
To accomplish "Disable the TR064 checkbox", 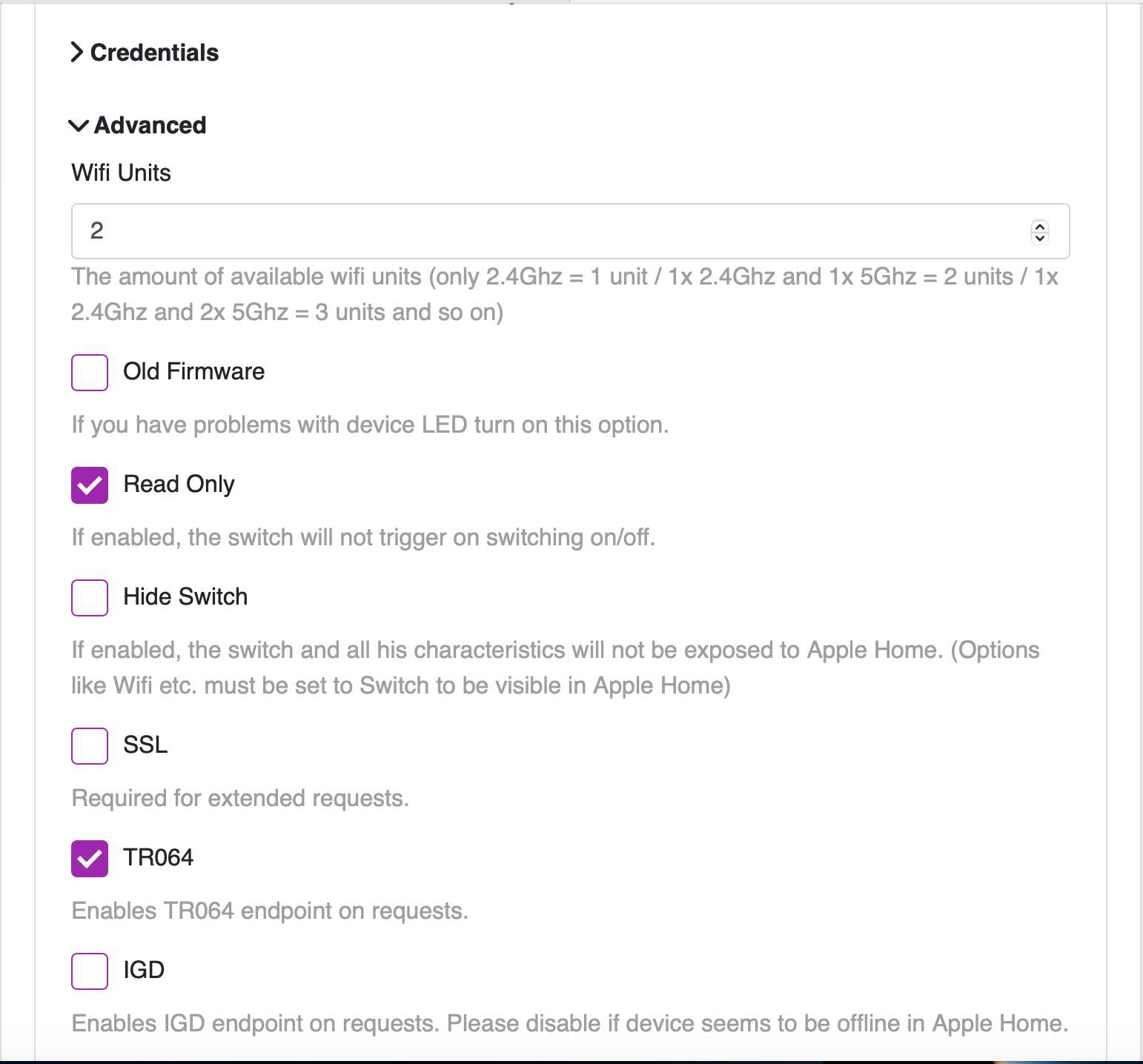I will point(90,858).
